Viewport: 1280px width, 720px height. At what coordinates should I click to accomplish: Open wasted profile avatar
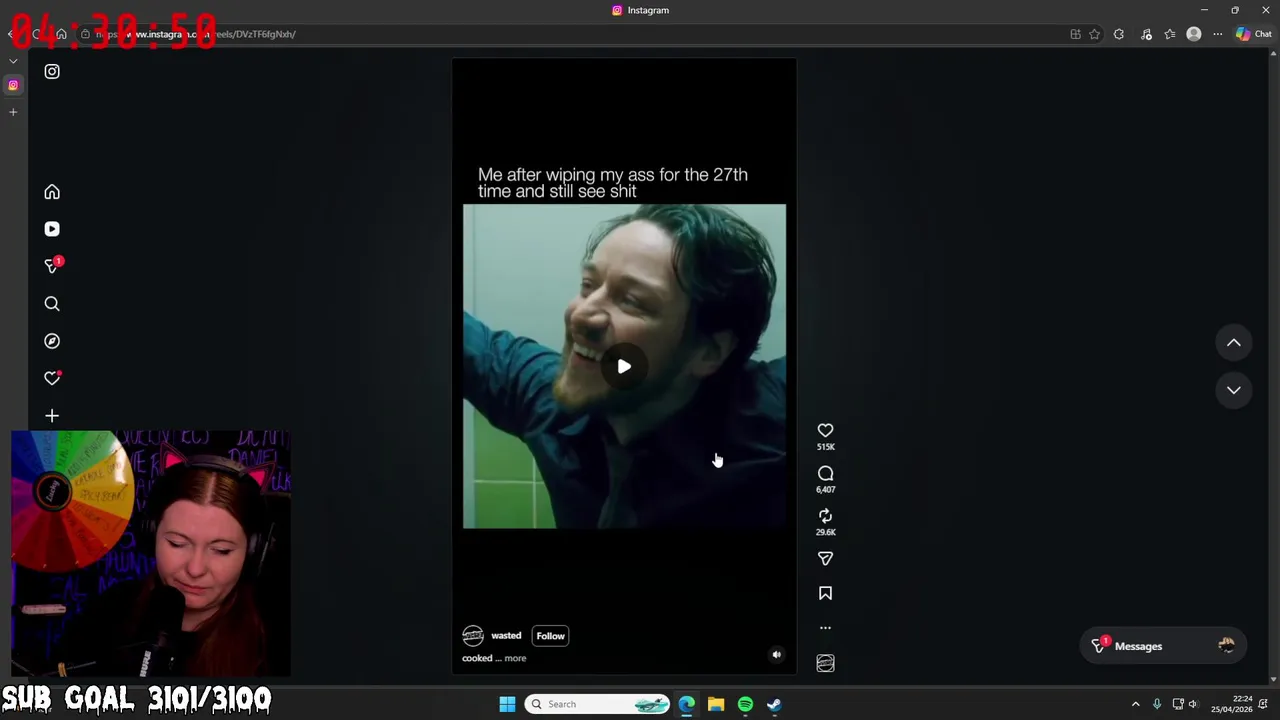473,636
